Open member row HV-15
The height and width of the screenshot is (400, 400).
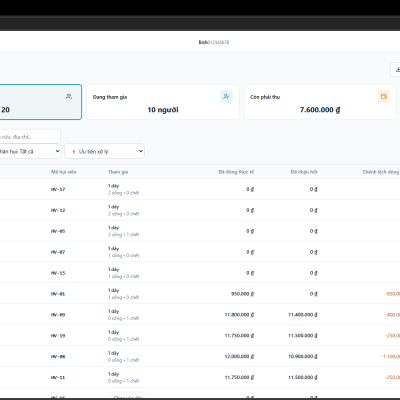pos(200,273)
